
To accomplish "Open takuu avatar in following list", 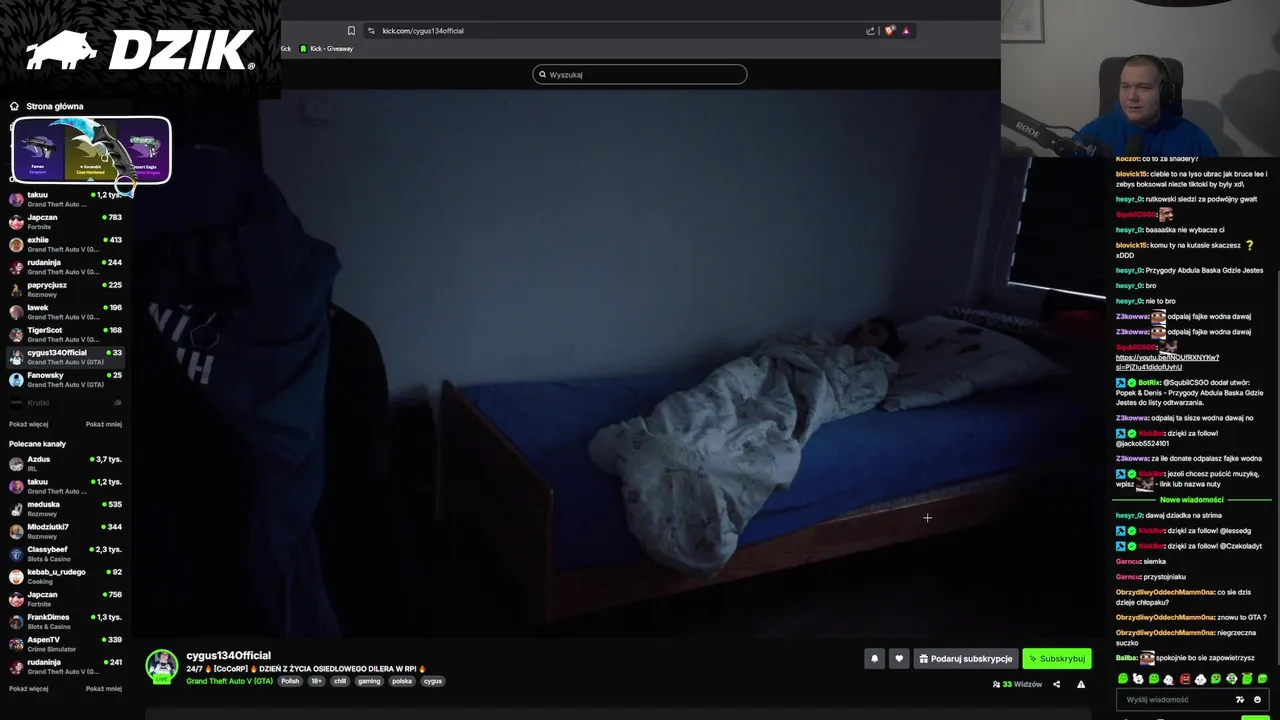I will [16, 199].
